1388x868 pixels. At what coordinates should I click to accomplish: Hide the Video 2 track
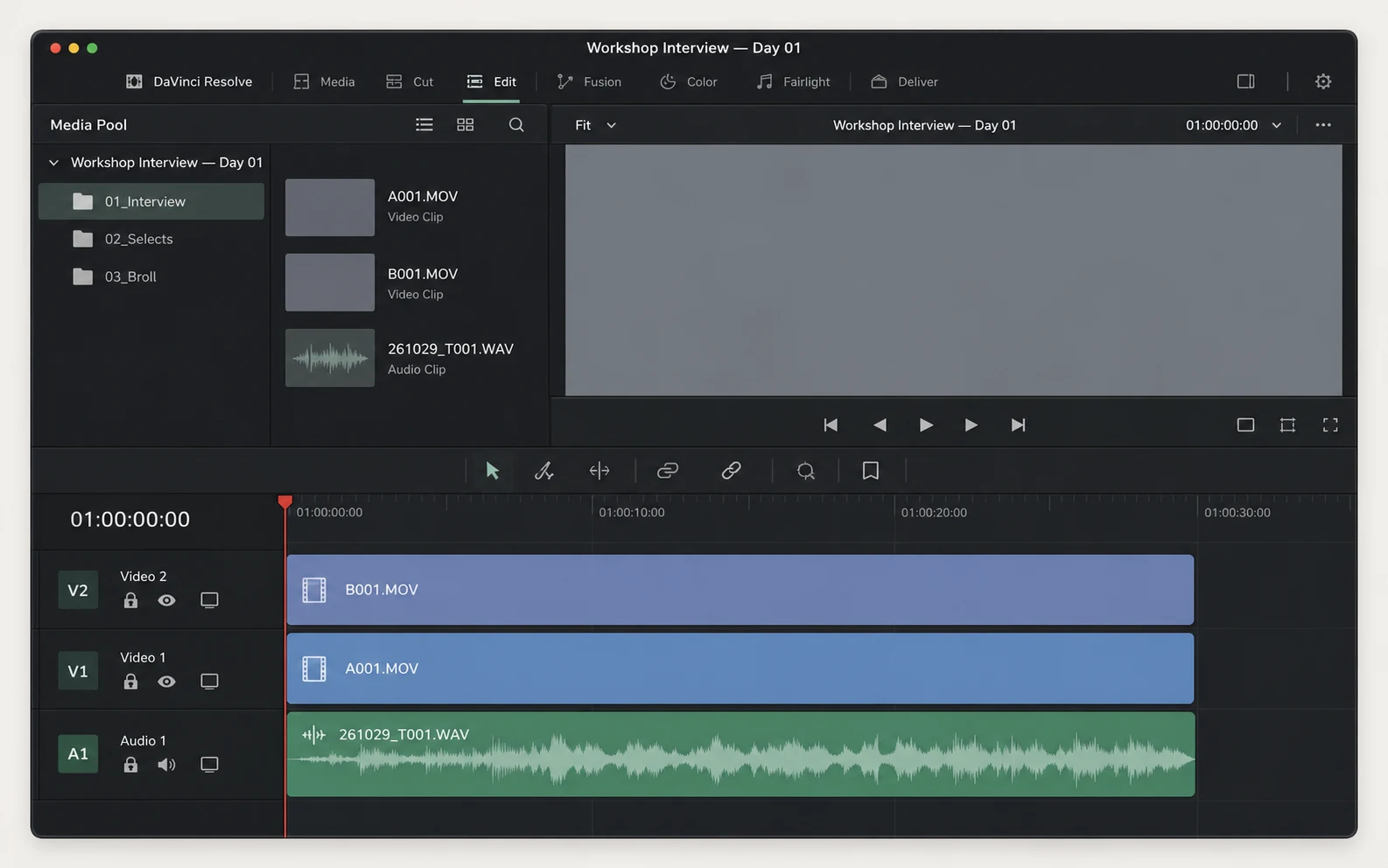(x=166, y=600)
